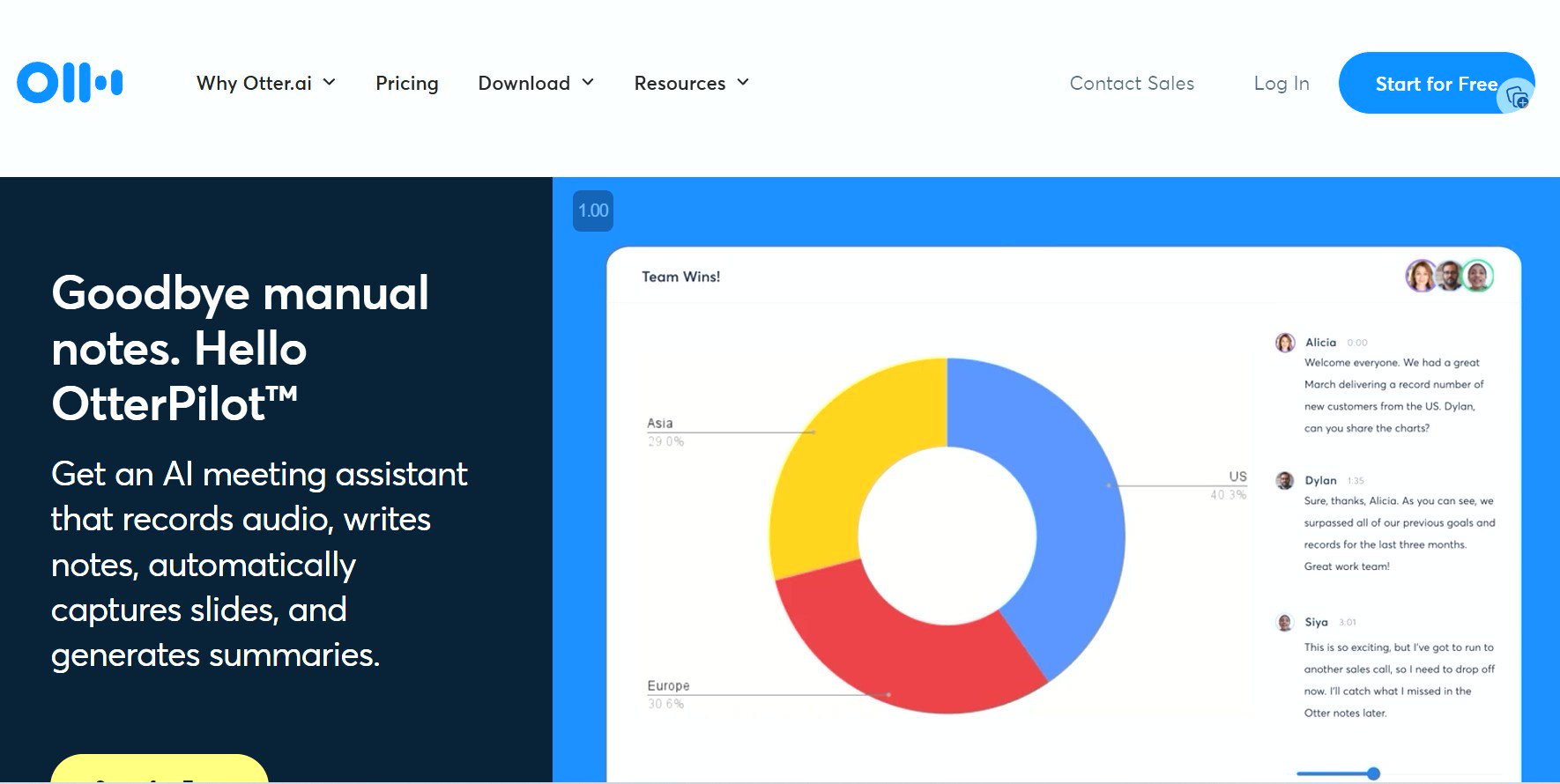Click the Team Wins! title text

coord(680,277)
